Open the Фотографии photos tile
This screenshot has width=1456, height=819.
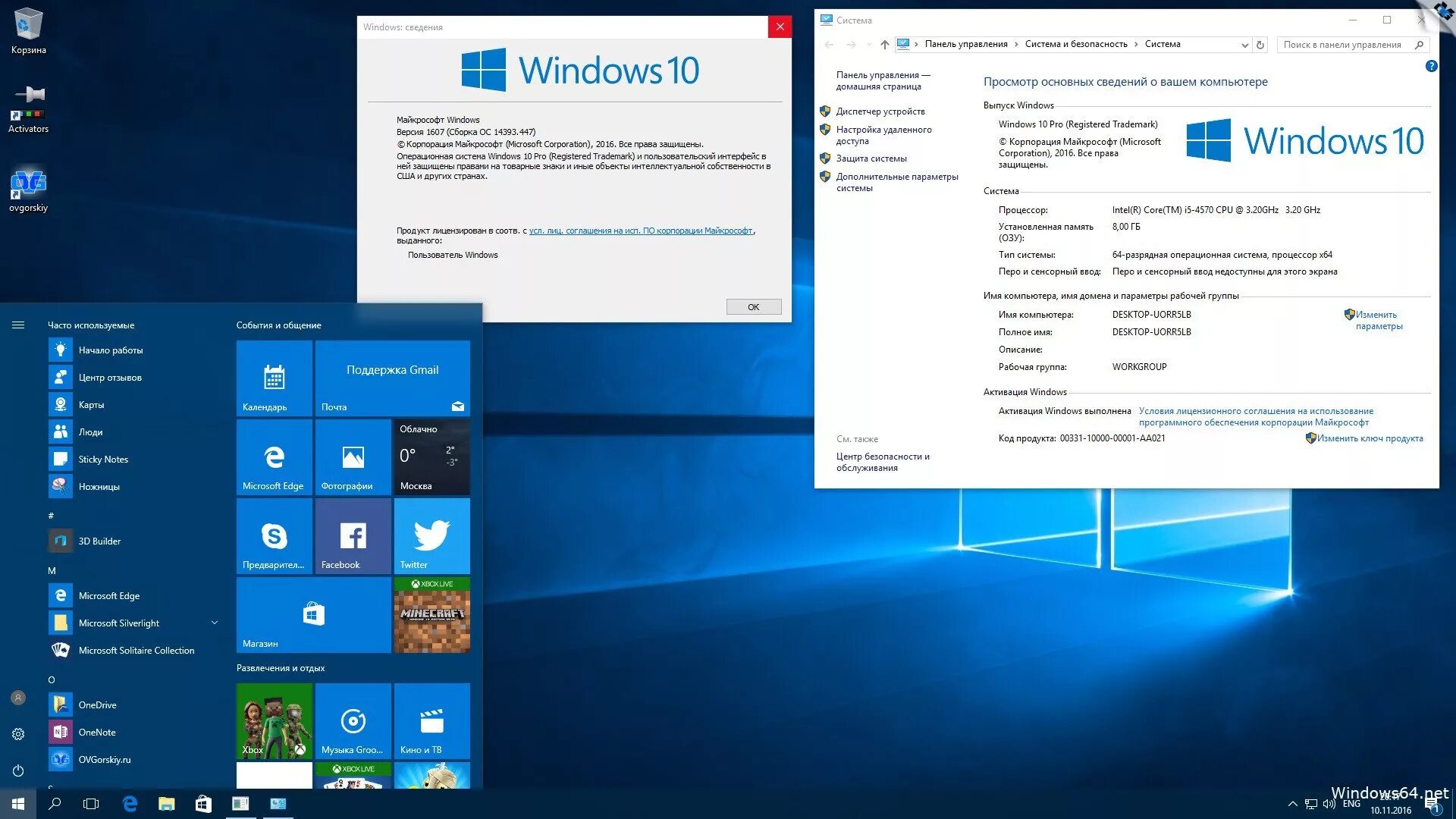(x=353, y=457)
